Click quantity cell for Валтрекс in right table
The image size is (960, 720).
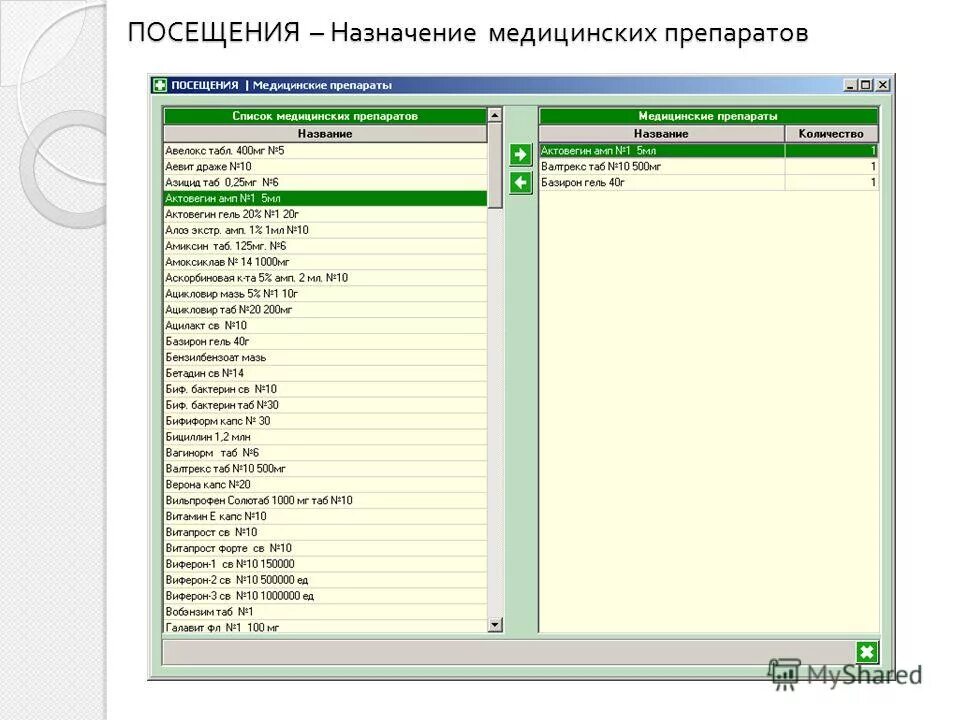(831, 167)
